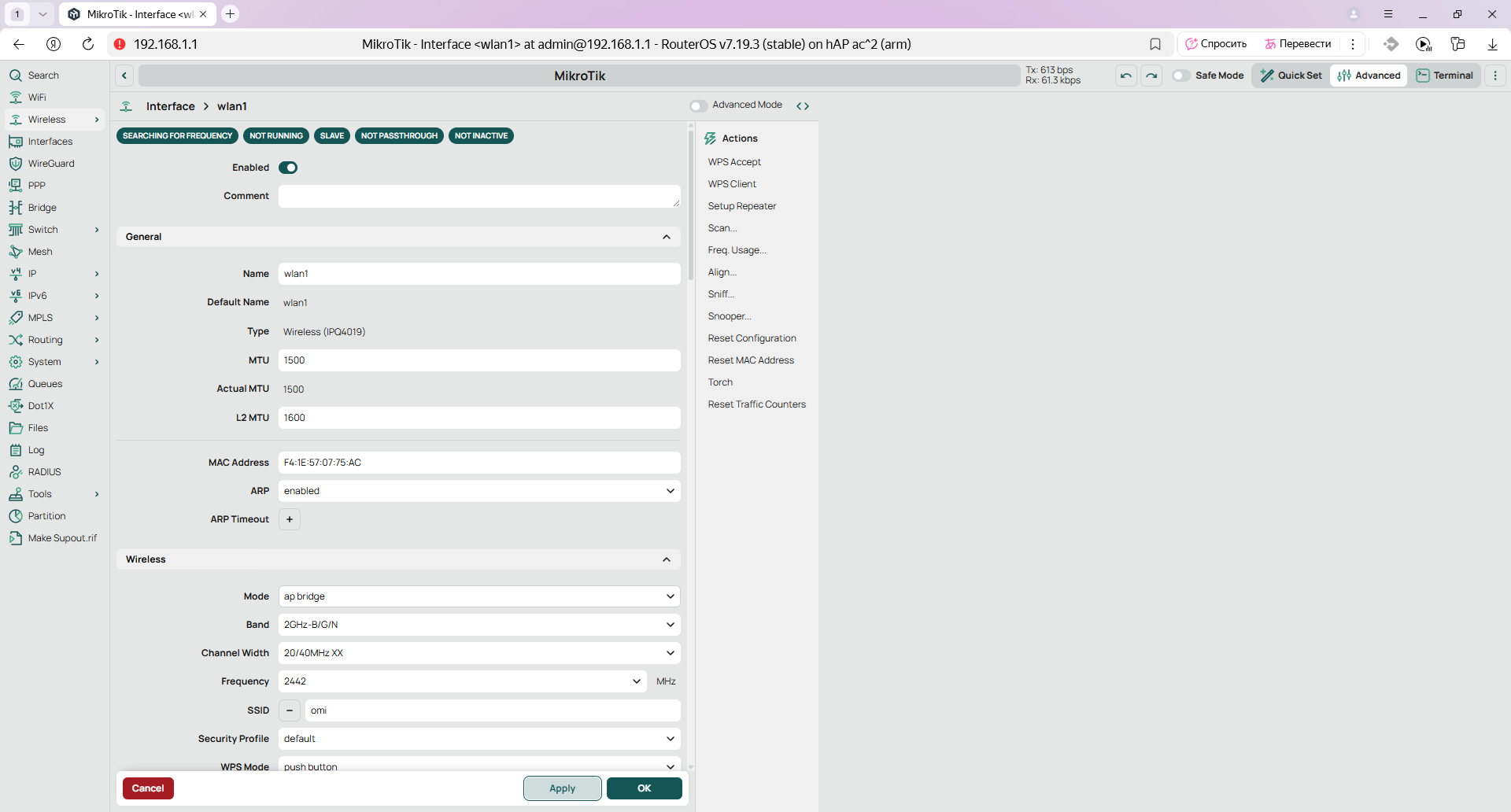This screenshot has height=812, width=1511.
Task: Select Torch action
Action: pos(720,382)
